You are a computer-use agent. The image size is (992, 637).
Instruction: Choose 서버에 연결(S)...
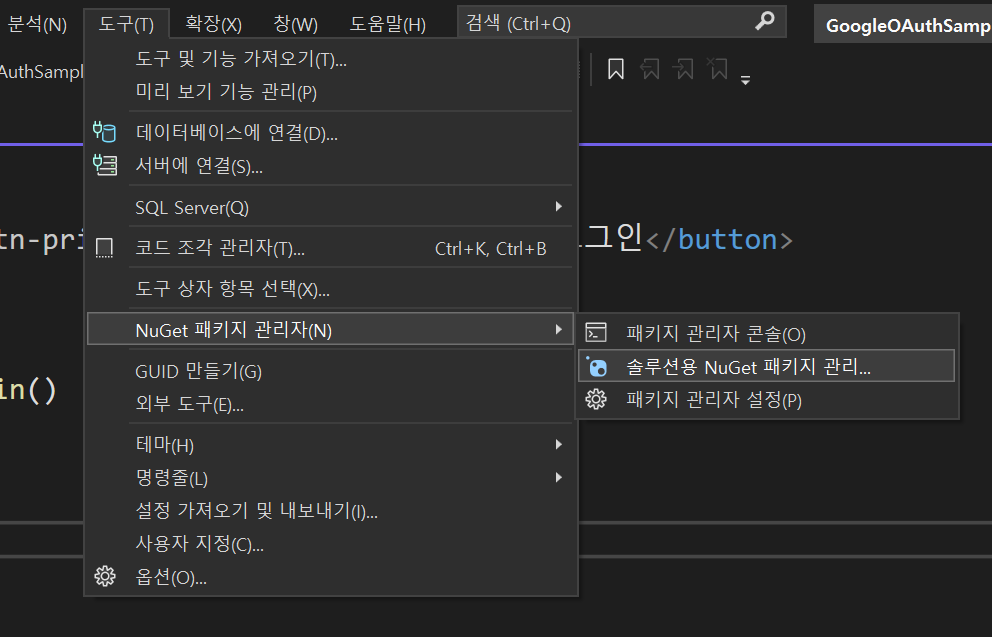pyautogui.click(x=330, y=166)
